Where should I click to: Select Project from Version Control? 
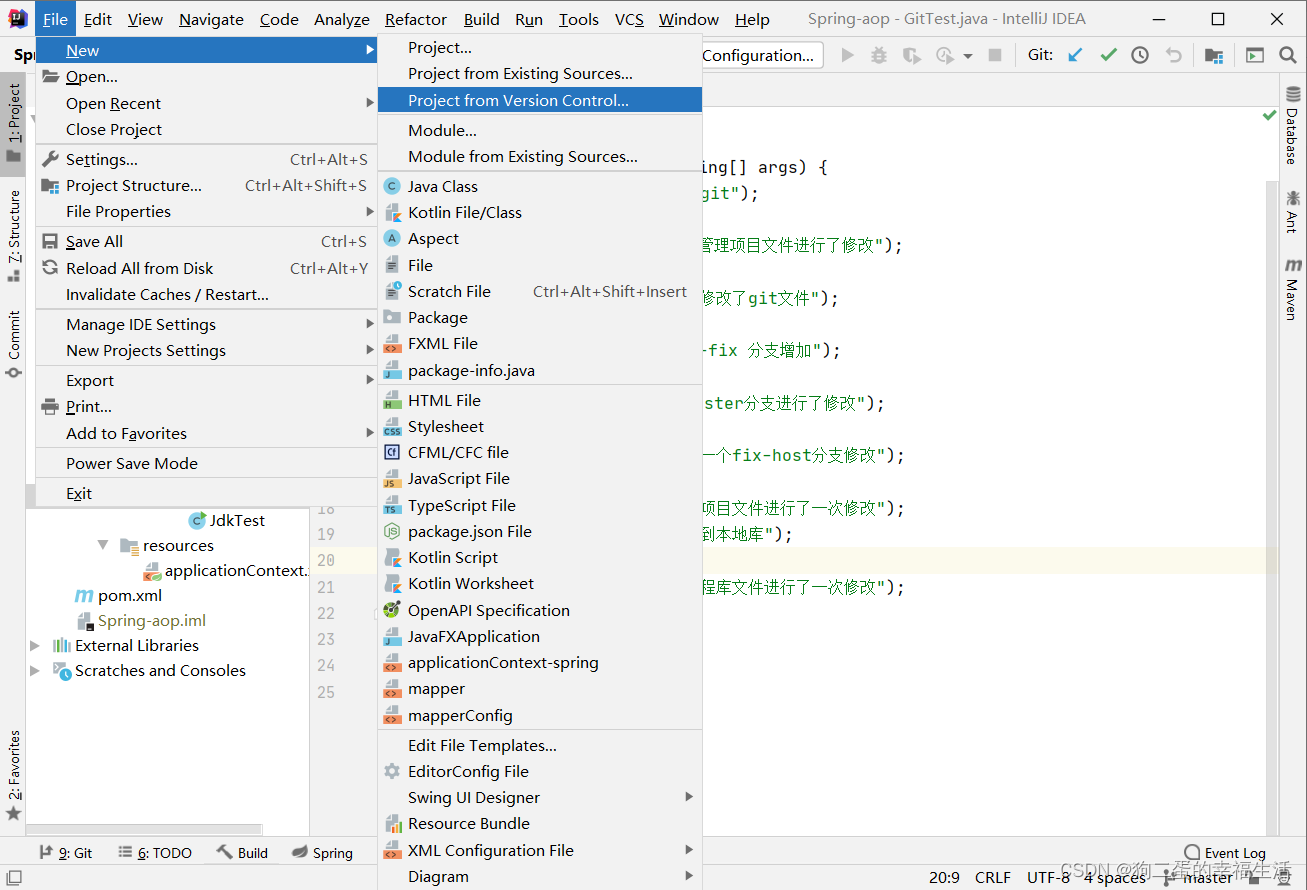pyautogui.click(x=540, y=100)
